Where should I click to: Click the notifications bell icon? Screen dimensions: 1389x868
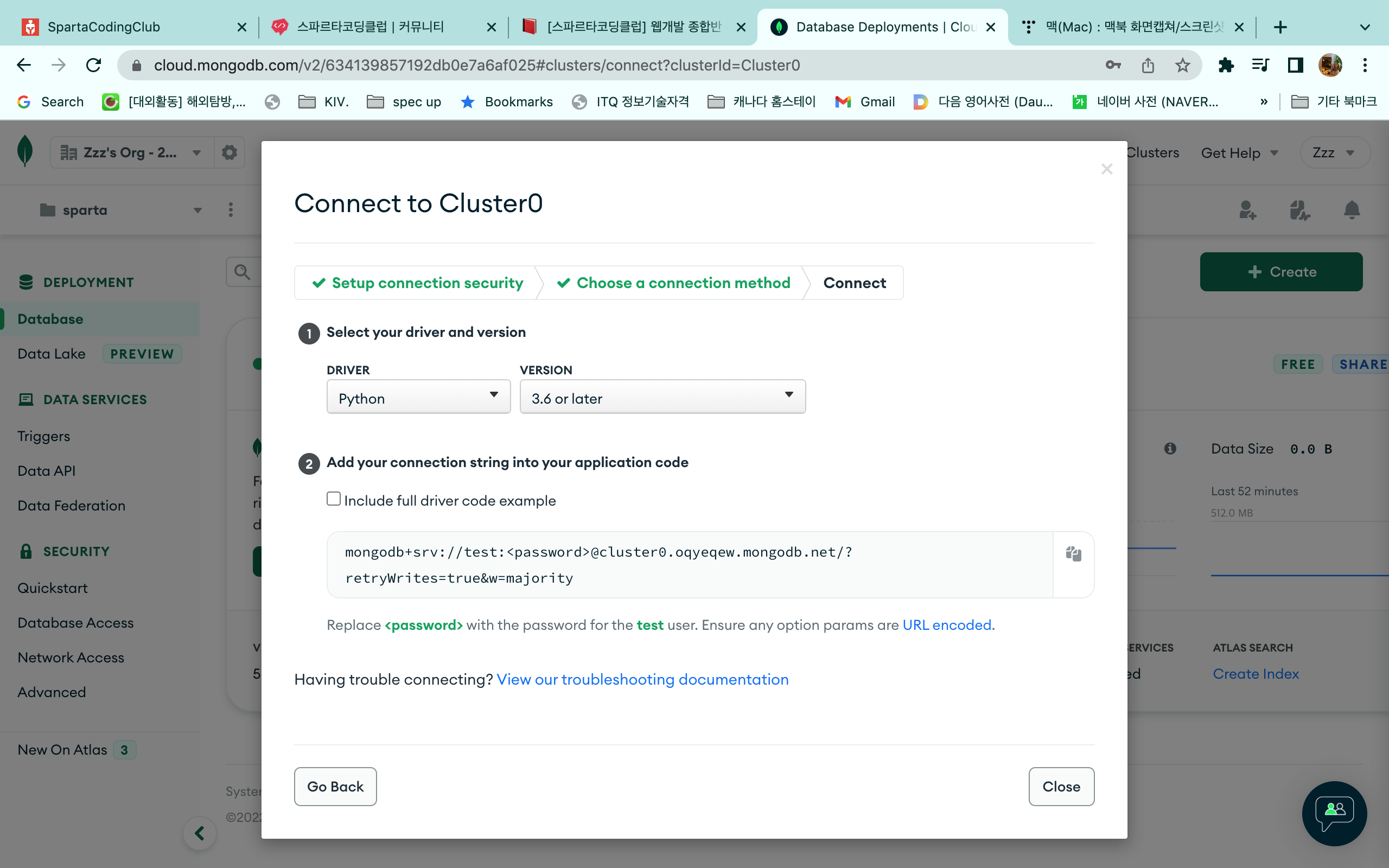[x=1352, y=210]
